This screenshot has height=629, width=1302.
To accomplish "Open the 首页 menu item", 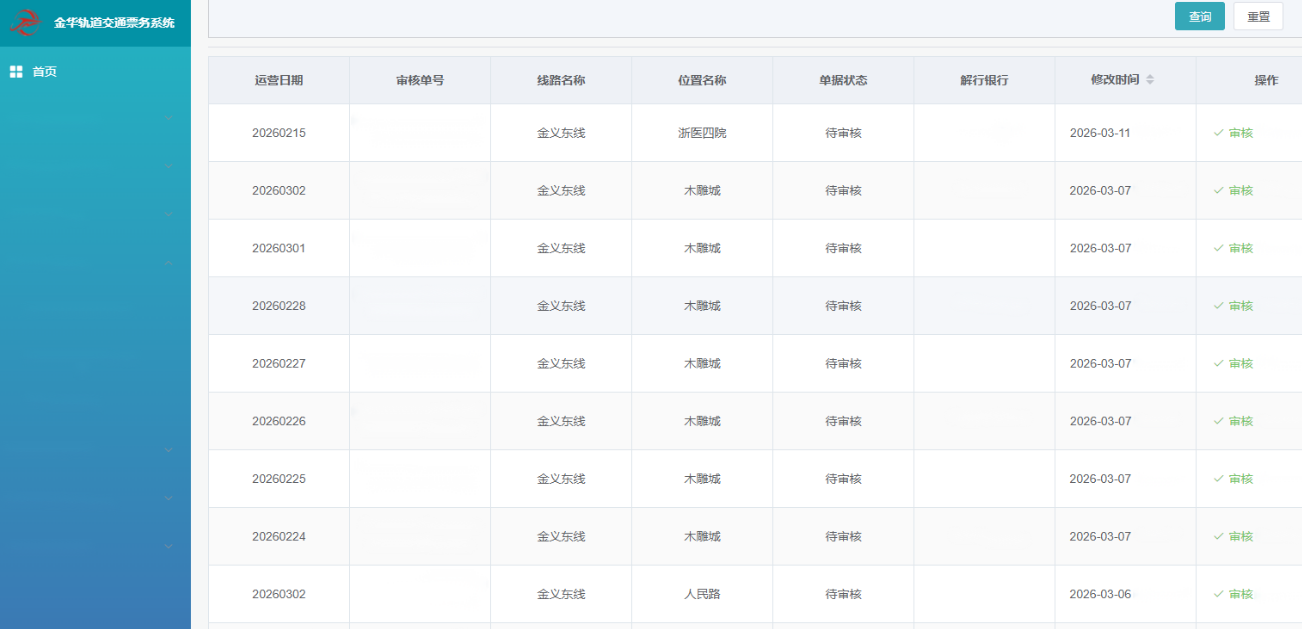I will coord(45,72).
